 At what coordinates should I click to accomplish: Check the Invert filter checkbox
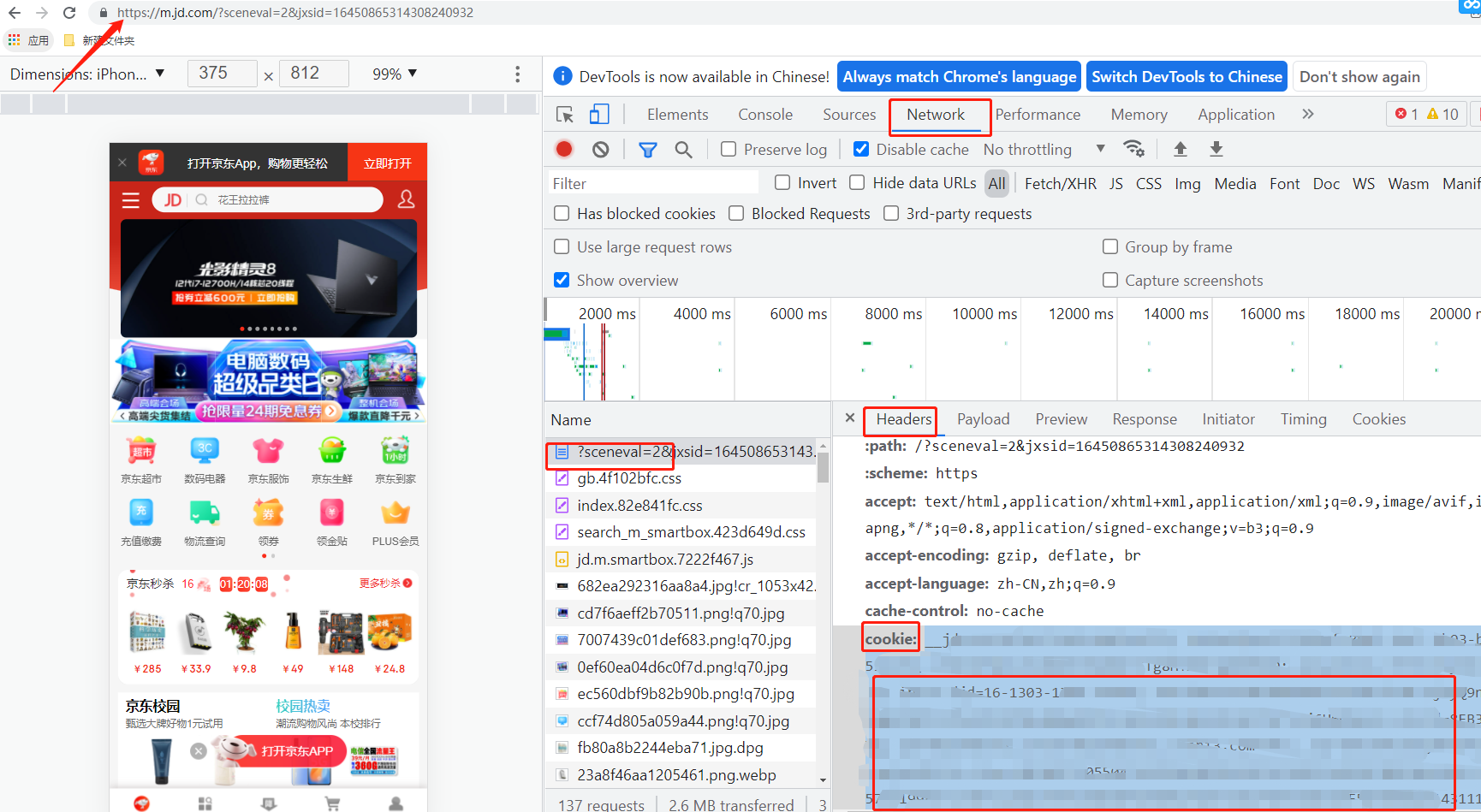[782, 182]
